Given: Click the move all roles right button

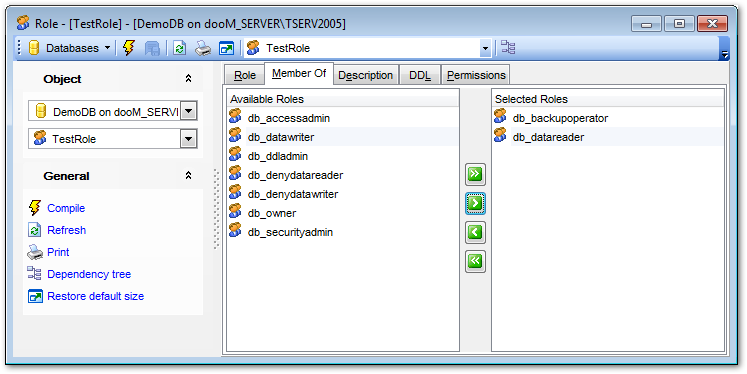Looking at the screenshot, I should pyautogui.click(x=475, y=174).
